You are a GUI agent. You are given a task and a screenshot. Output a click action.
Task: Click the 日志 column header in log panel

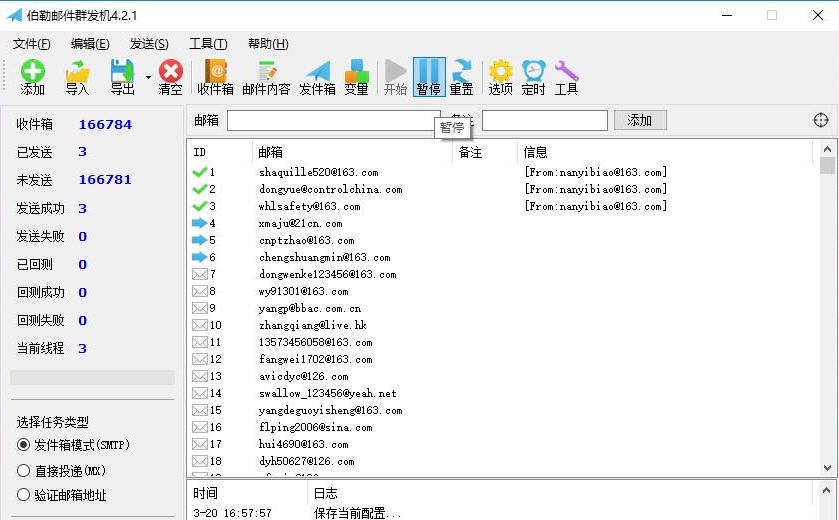click(x=325, y=493)
